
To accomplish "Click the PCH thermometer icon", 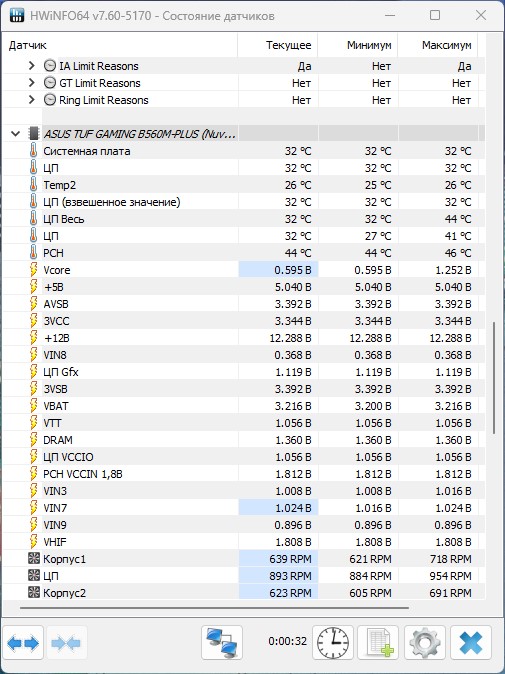I will tap(34, 253).
